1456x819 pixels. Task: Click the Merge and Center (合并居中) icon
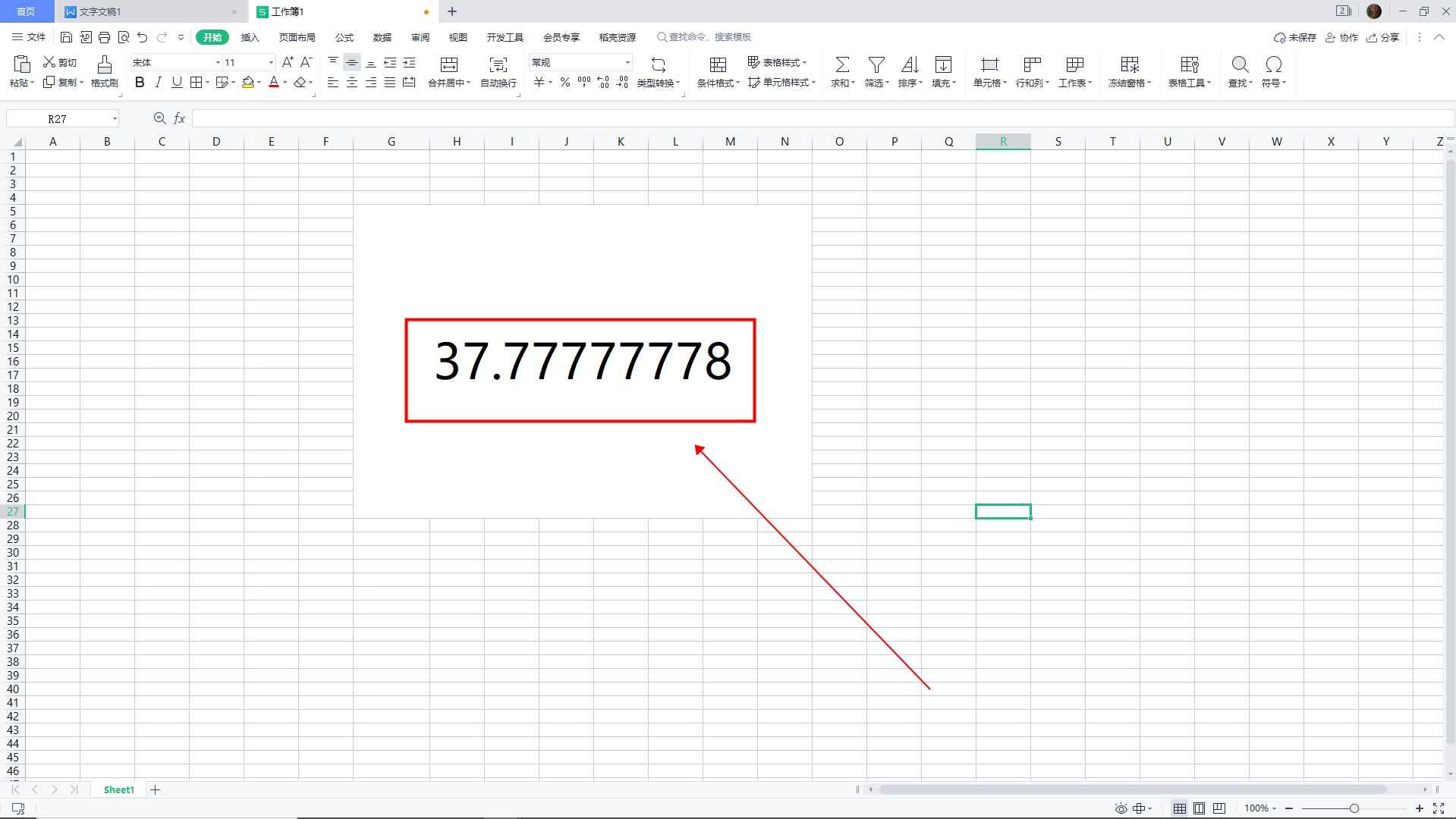point(449,64)
